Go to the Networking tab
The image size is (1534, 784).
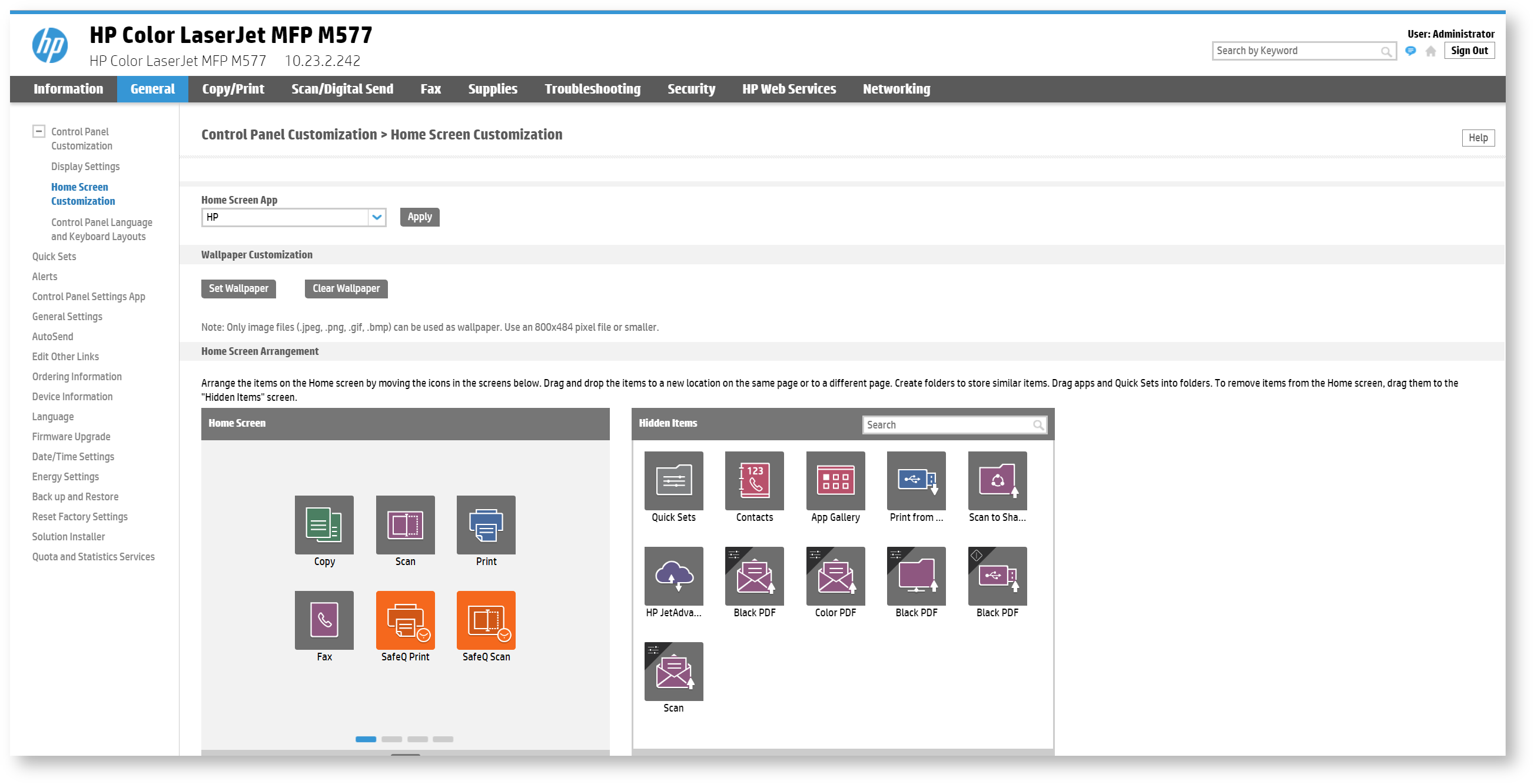pyautogui.click(x=897, y=89)
